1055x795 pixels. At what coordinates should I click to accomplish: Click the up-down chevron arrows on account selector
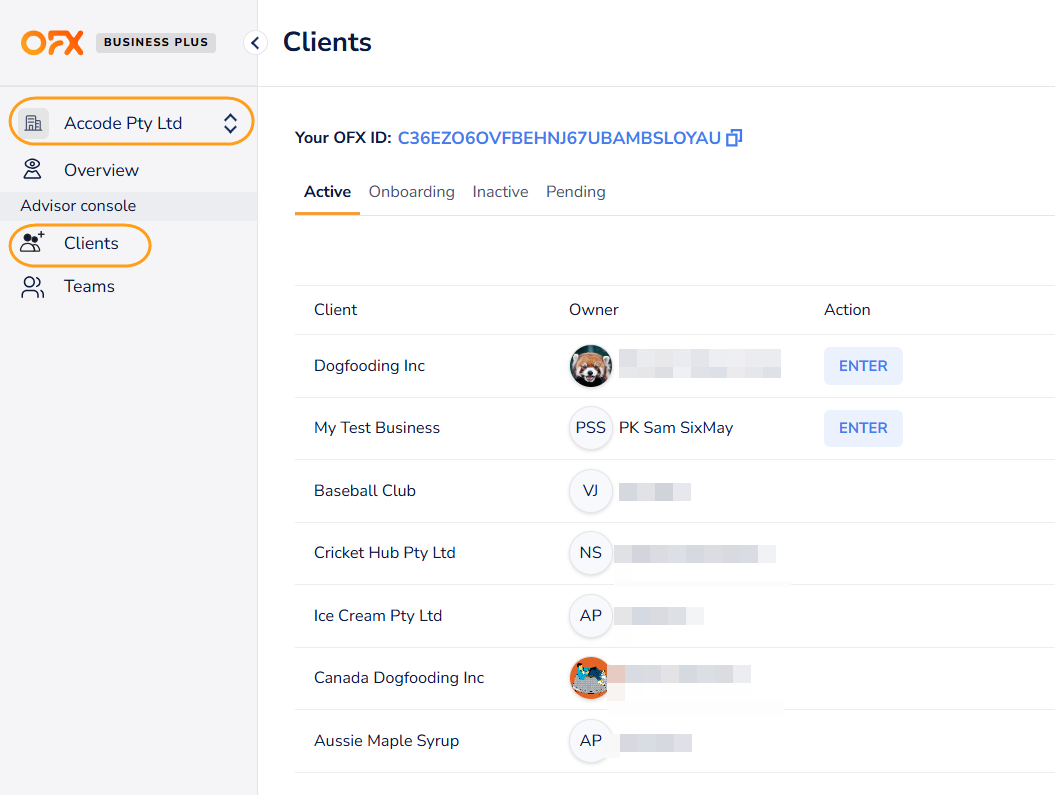[230, 123]
